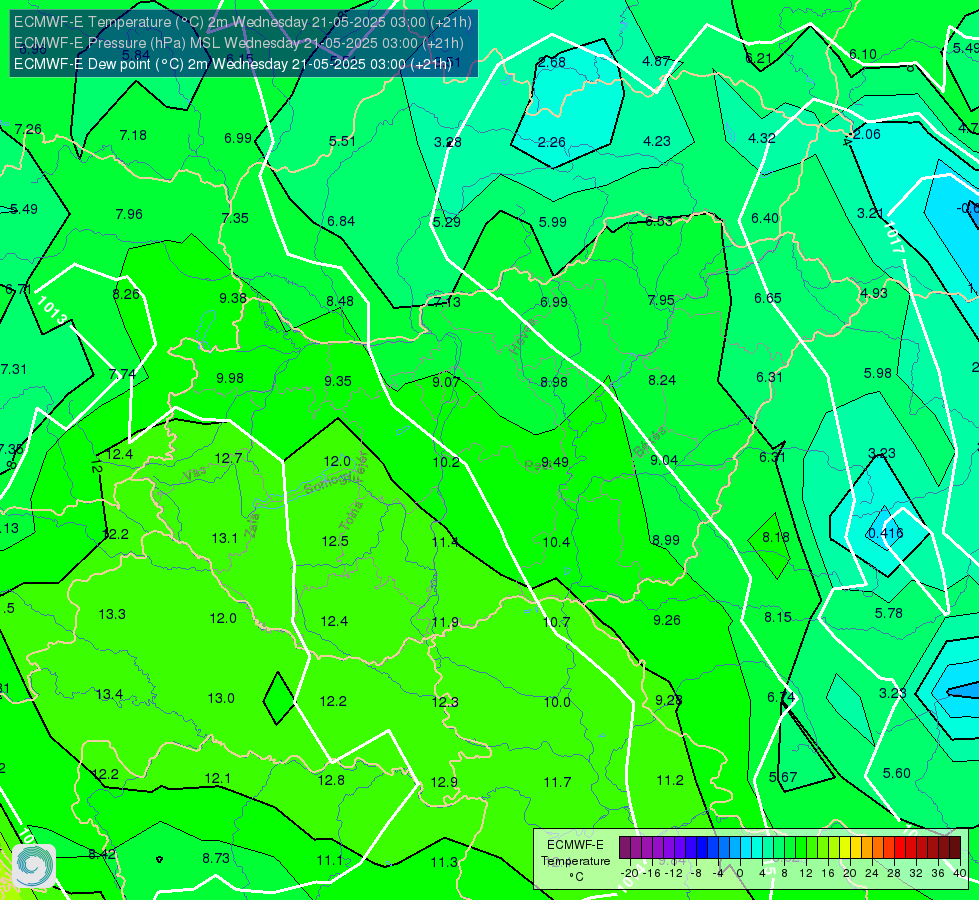Select the ECMWF-E Temperature 2m layer label

pos(243,22)
